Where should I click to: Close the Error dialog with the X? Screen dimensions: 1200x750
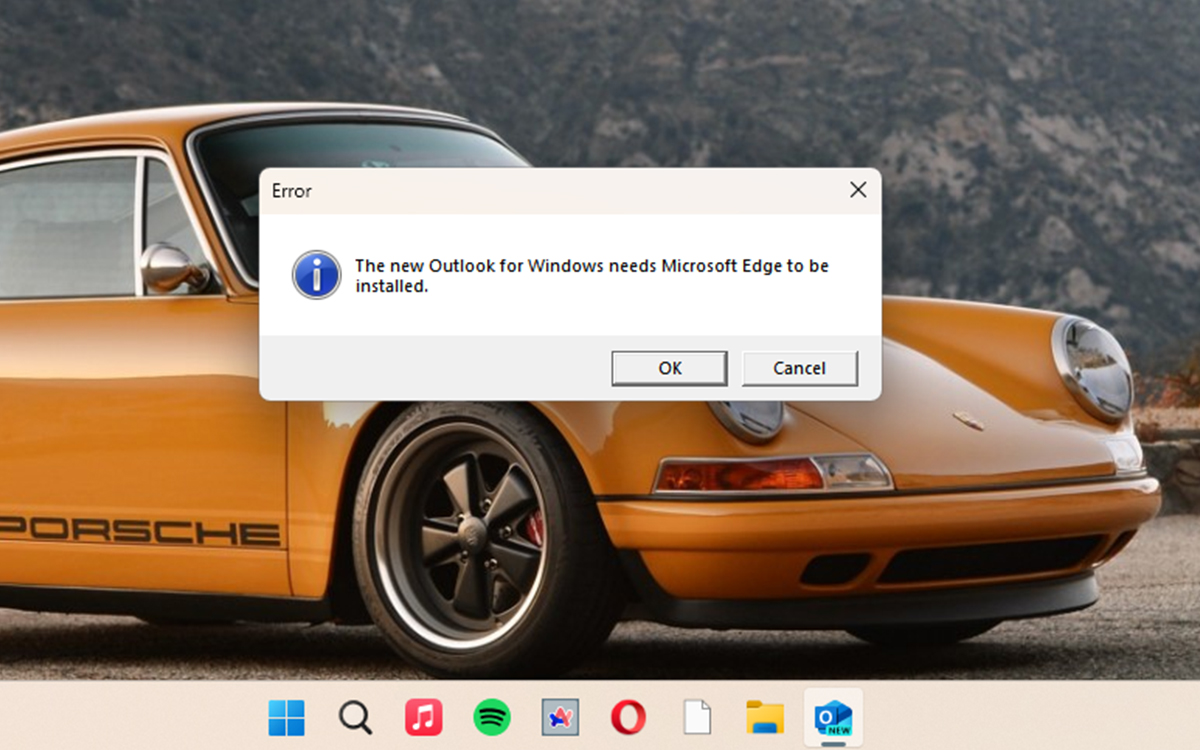858,190
